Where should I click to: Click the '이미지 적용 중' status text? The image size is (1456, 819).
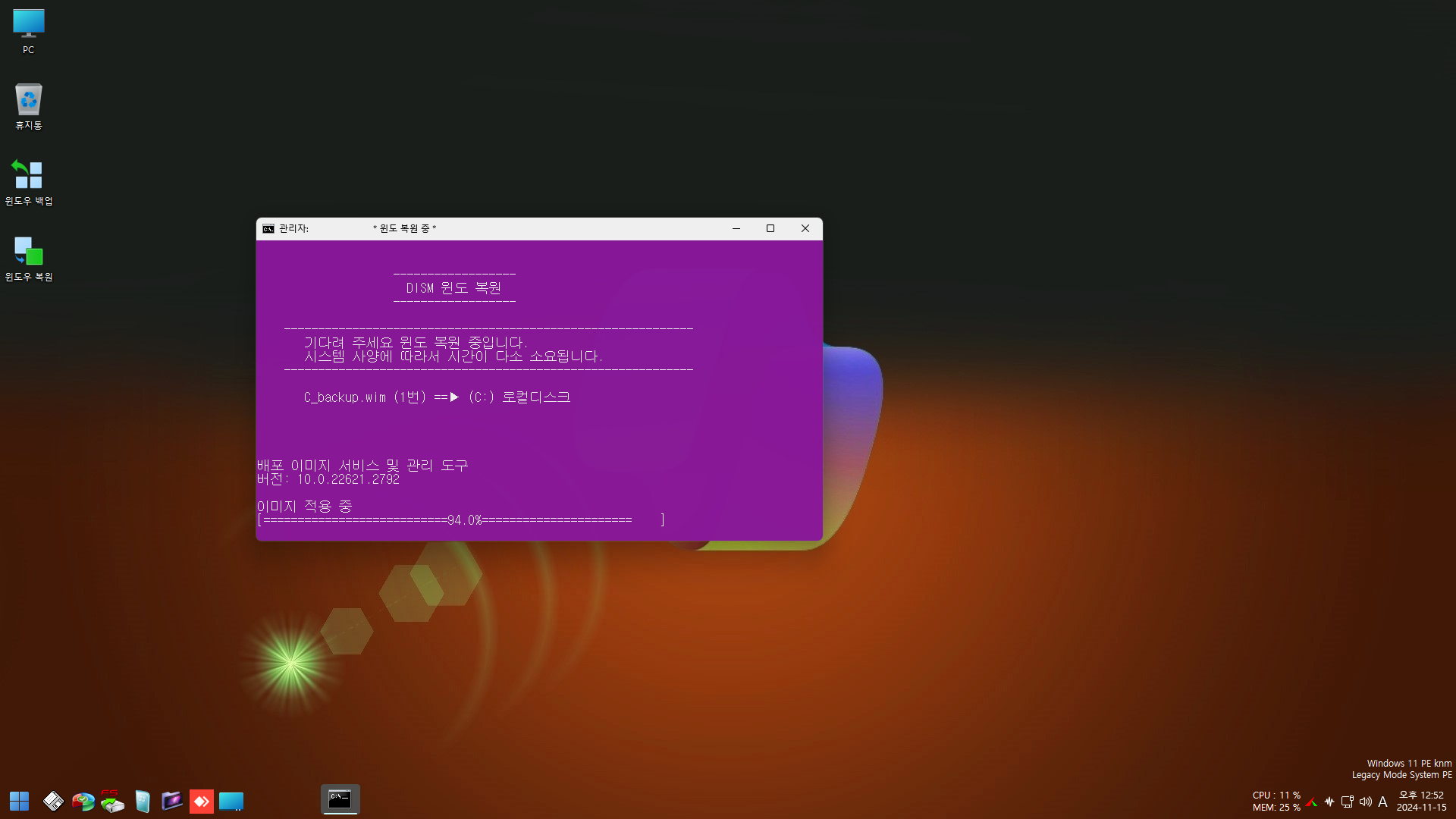coord(305,507)
